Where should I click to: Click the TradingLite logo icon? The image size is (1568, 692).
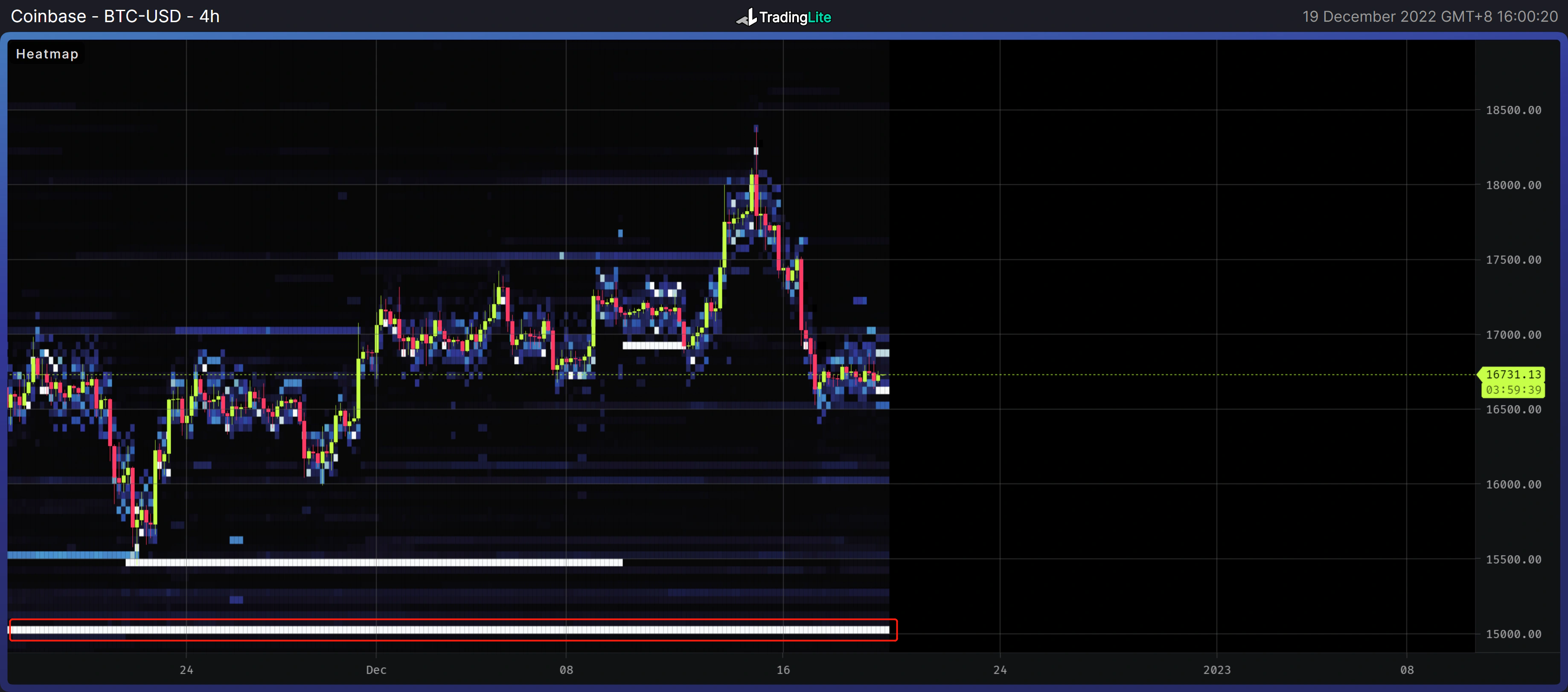point(746,17)
